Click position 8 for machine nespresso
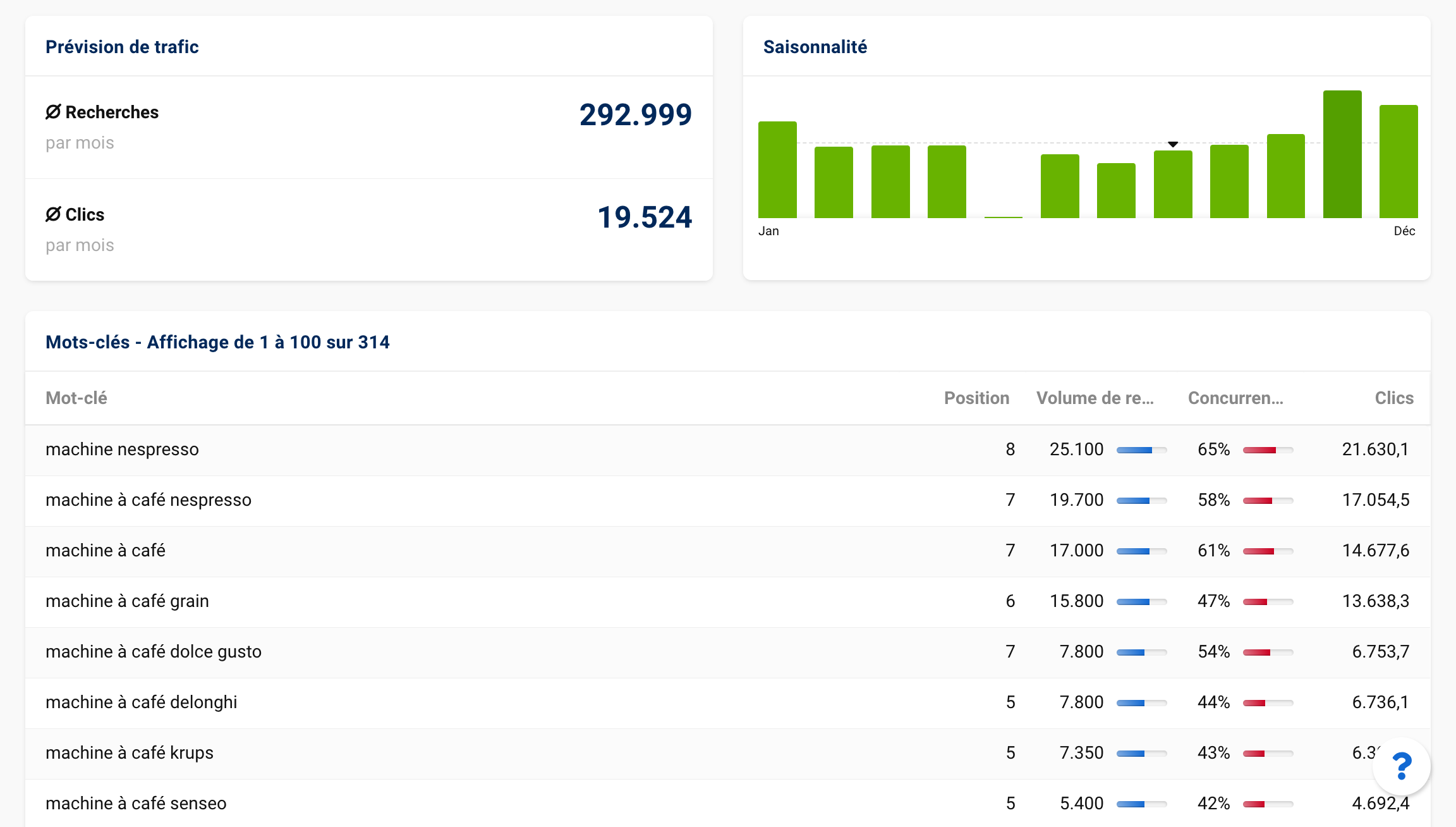 click(x=1010, y=449)
